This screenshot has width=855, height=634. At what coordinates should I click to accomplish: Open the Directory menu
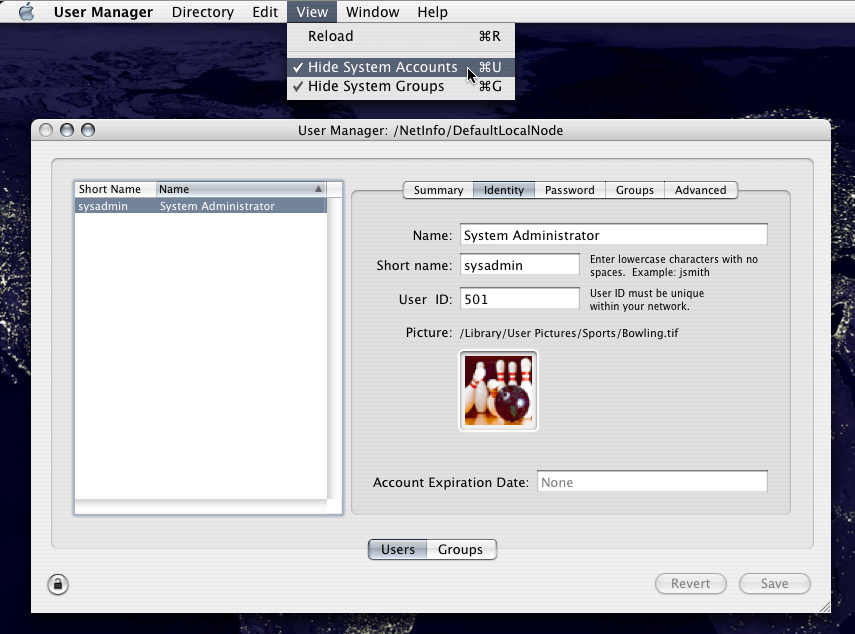203,11
